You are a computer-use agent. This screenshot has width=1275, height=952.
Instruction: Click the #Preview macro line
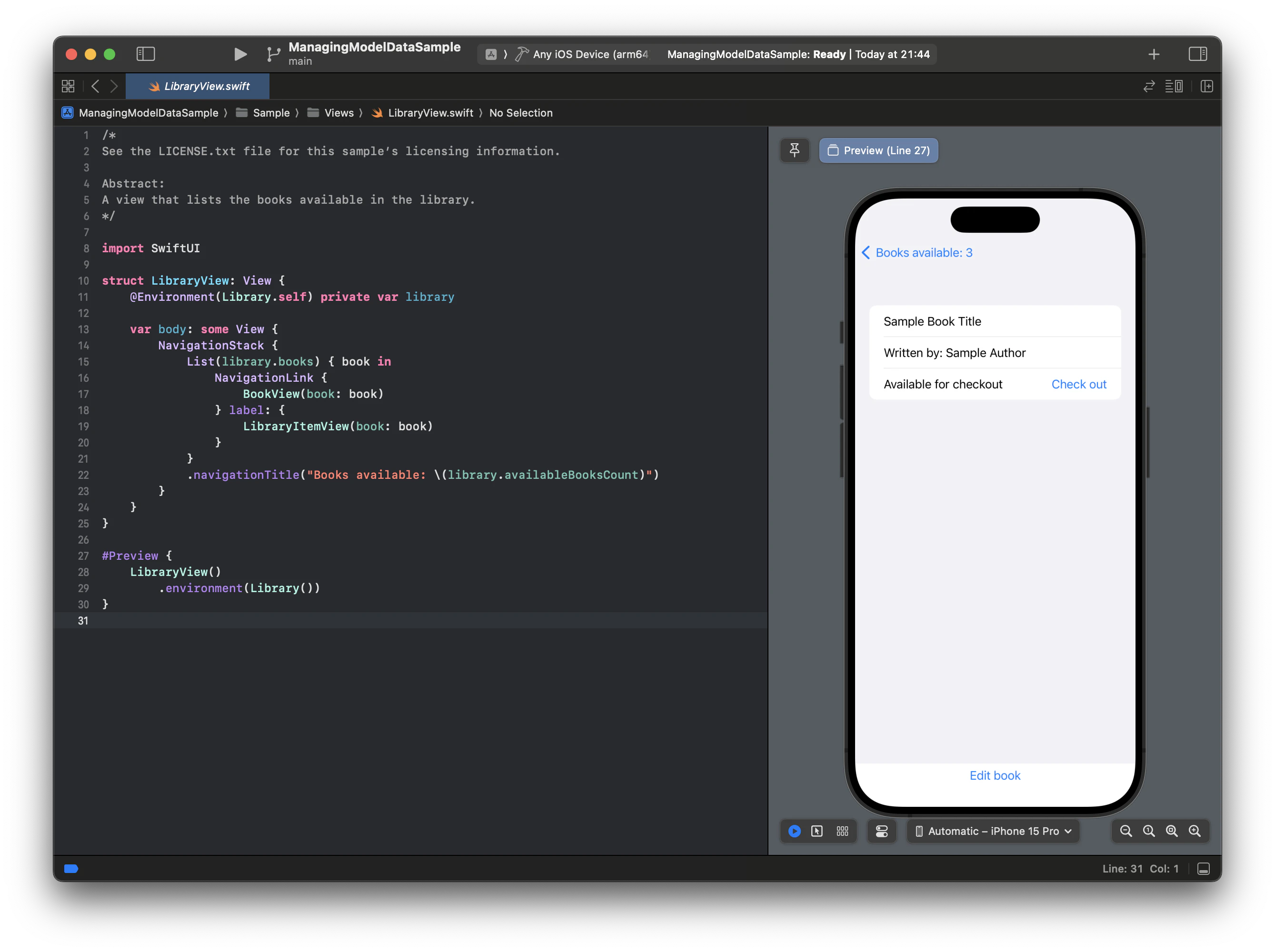click(x=137, y=556)
